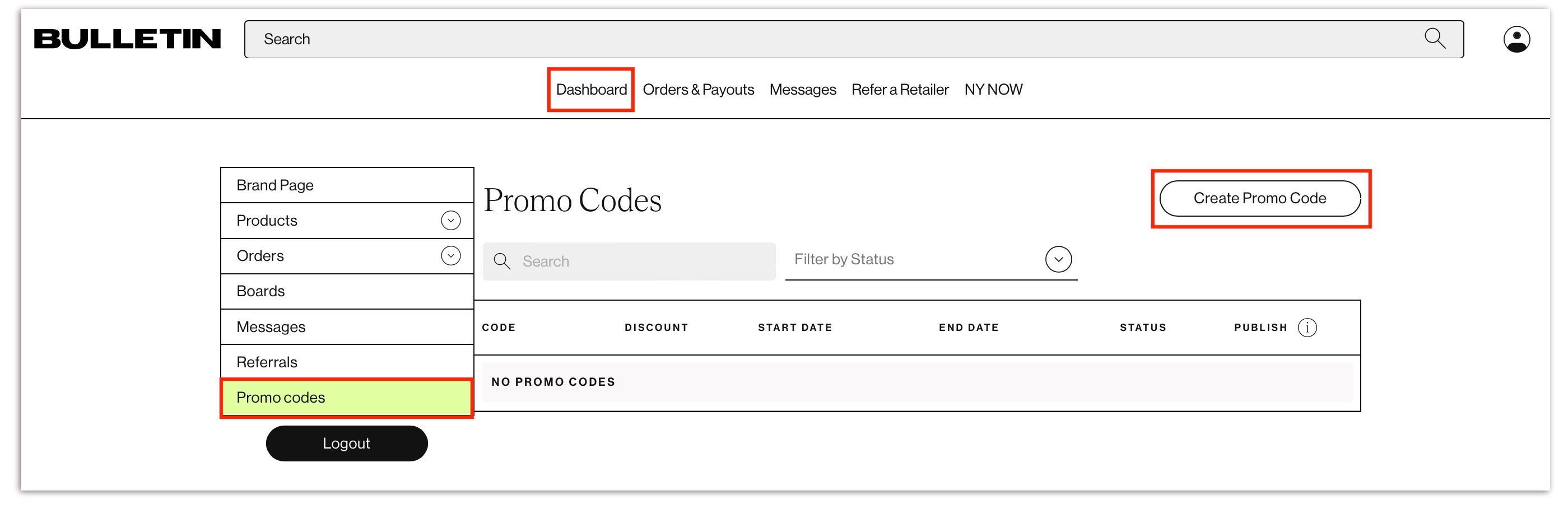Expand the Orders sidebar section

pos(450,256)
